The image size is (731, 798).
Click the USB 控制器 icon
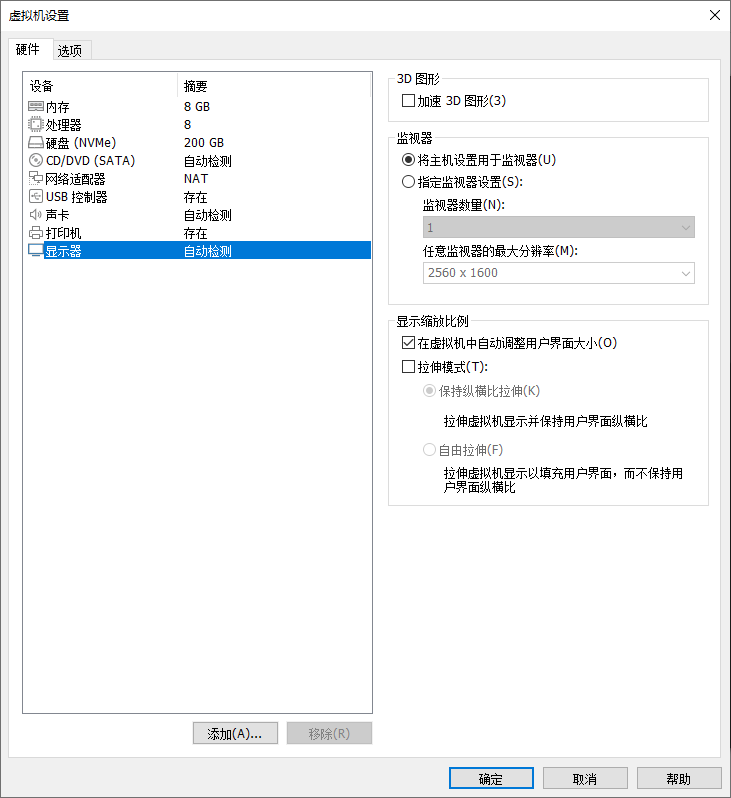tap(36, 196)
